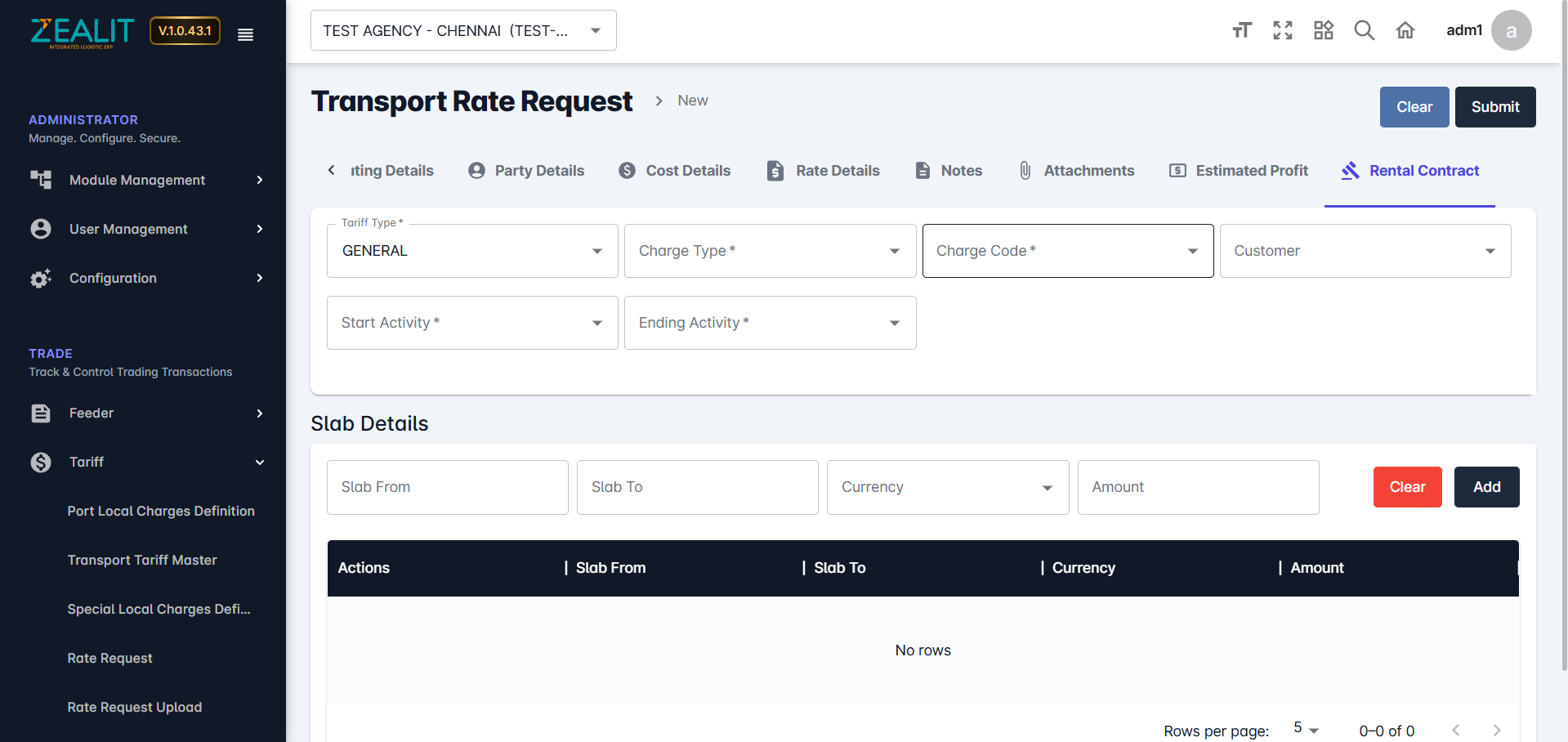Toggle the hamburger sidebar menu icon
The width and height of the screenshot is (1568, 742).
(x=245, y=34)
